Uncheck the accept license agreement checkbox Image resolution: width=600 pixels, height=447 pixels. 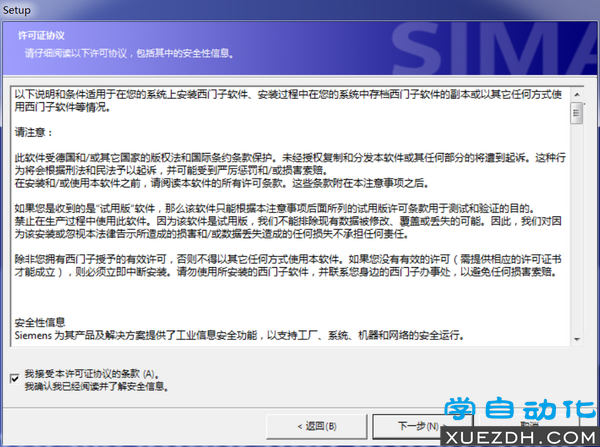click(15, 379)
